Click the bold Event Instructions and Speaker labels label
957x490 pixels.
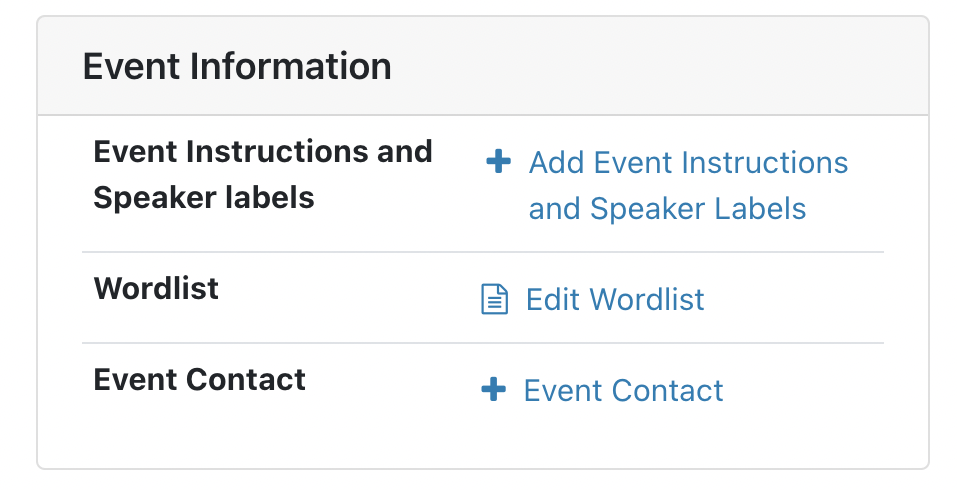point(263,175)
